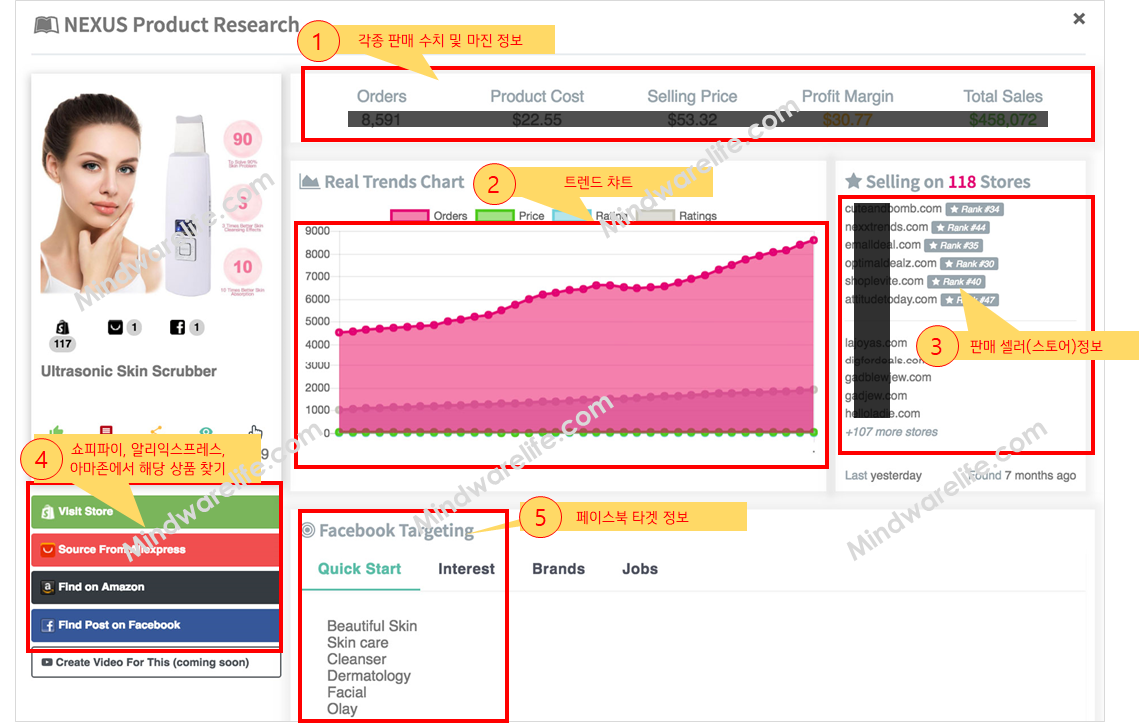
Task: Click the Rank #44 store badge
Action: pos(960,227)
